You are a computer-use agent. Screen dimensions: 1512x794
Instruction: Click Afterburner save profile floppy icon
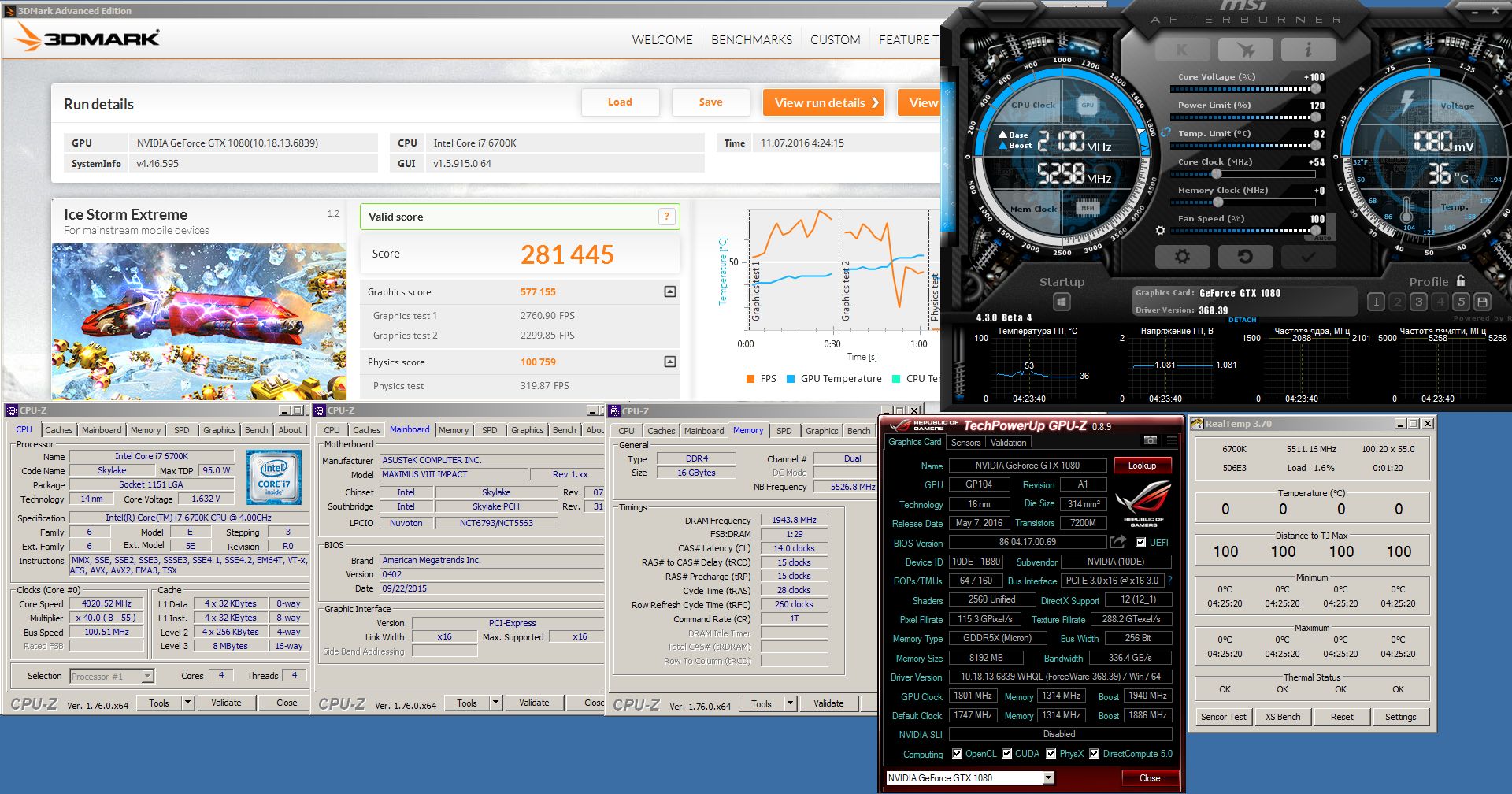(1482, 302)
